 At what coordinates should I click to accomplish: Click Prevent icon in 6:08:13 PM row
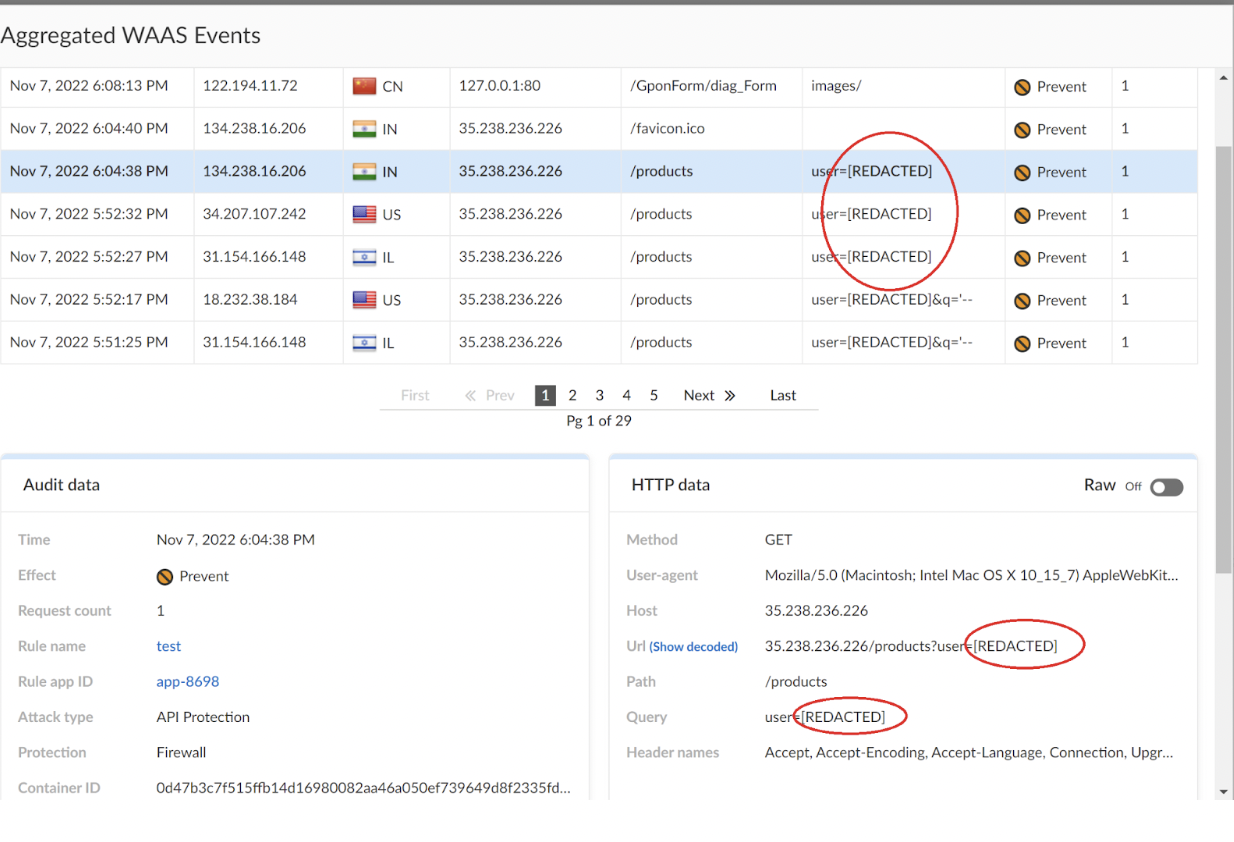coord(1022,87)
